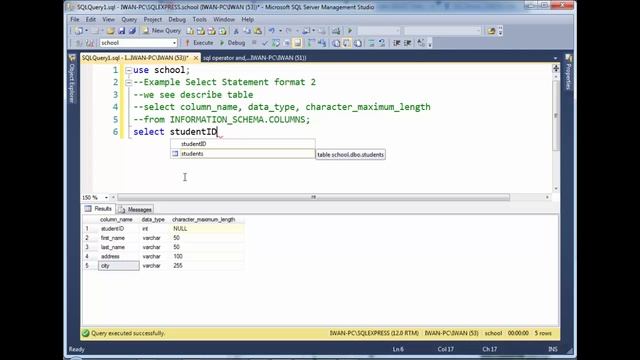Open the Undo history dropdown arrow
Image resolution: width=640 pixels, height=360 pixels.
pos(280,31)
